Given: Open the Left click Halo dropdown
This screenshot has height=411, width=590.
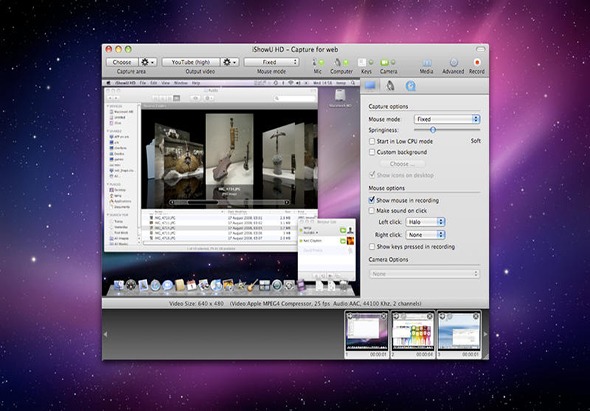Looking at the screenshot, I should 426,222.
